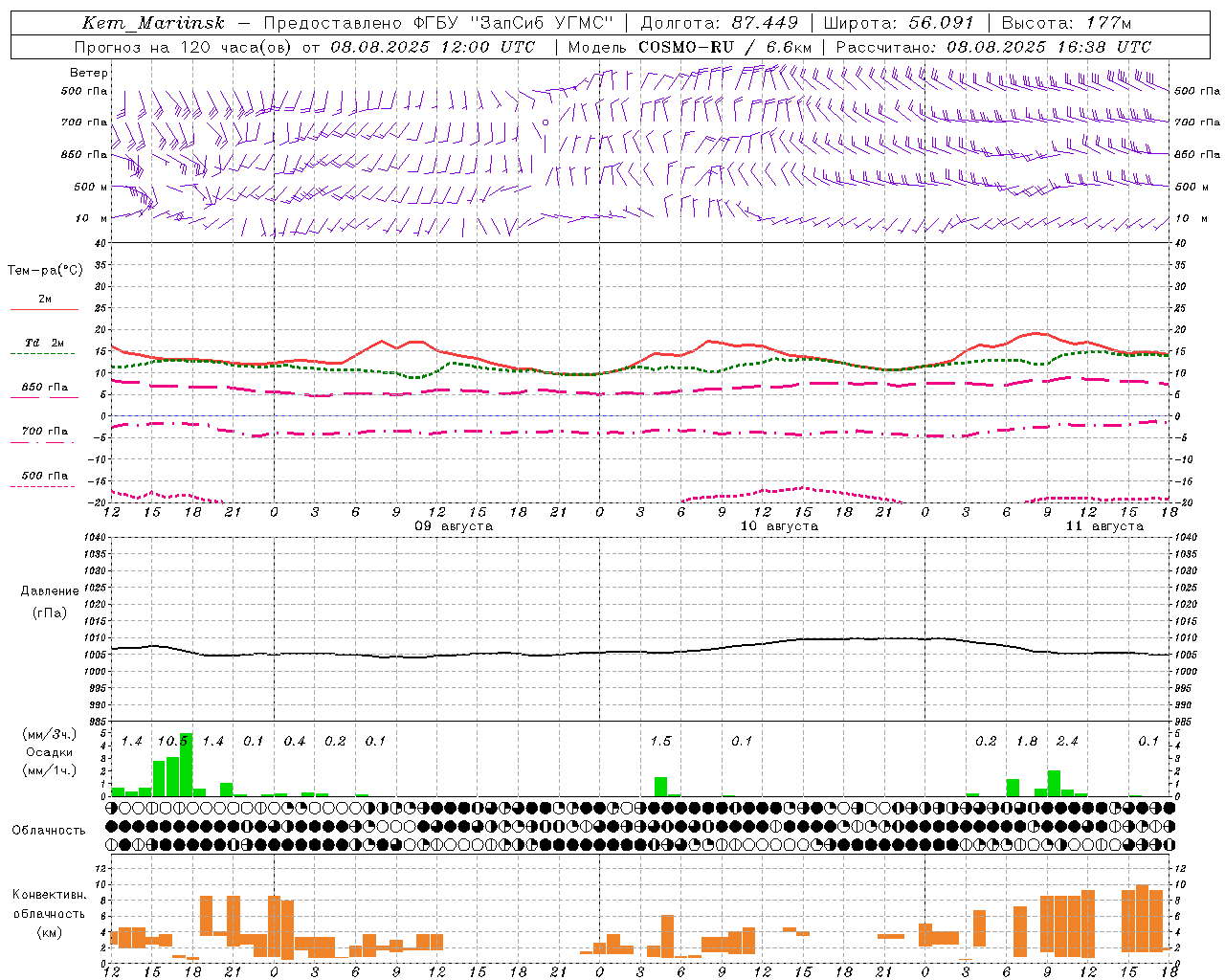Click the (мм/1ч.) unit label
The width and height of the screenshot is (1225, 980).
50,770
